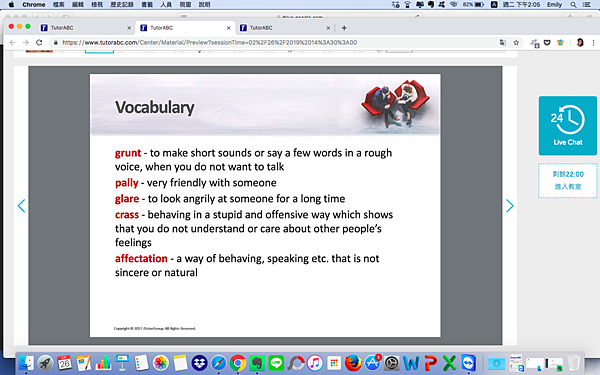Click the red word 'crass'
The width and height of the screenshot is (600, 375).
click(x=127, y=215)
